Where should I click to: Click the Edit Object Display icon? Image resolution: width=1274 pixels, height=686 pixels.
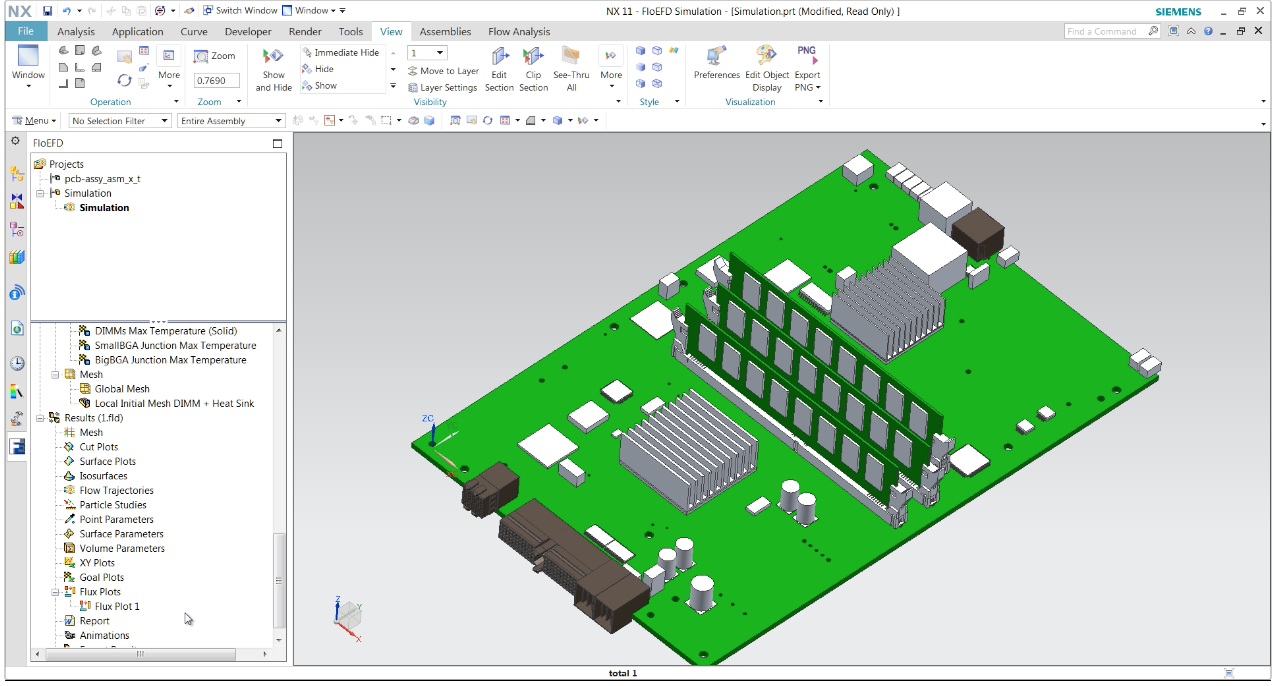(767, 57)
